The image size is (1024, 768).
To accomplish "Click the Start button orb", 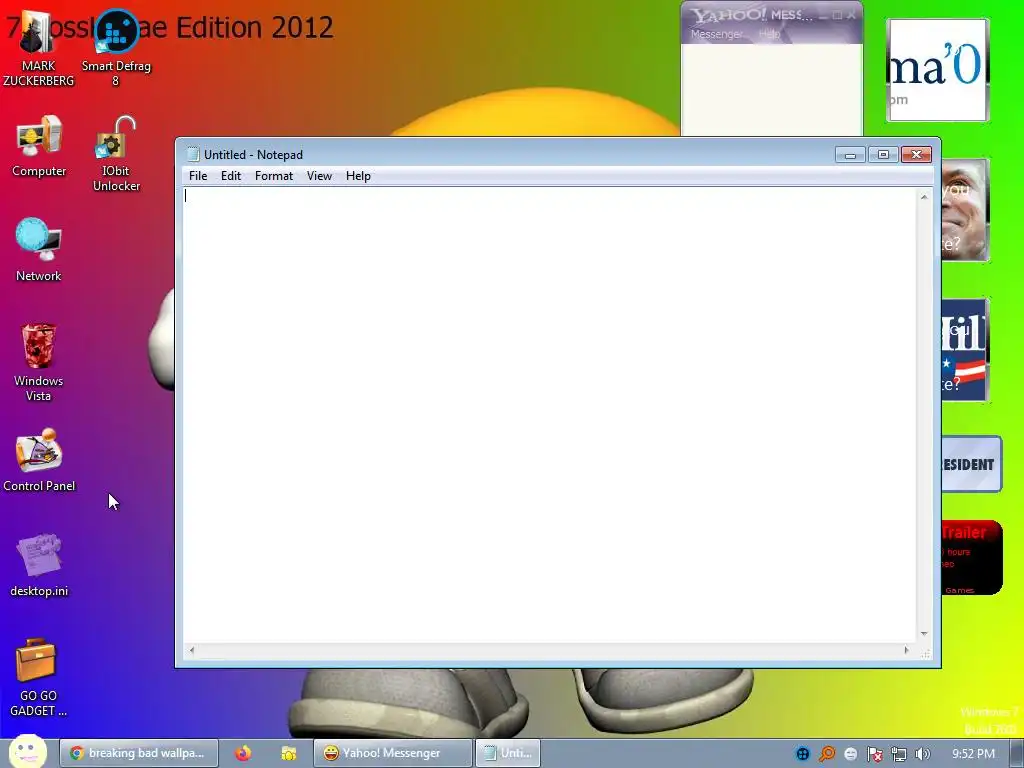I will coord(27,752).
